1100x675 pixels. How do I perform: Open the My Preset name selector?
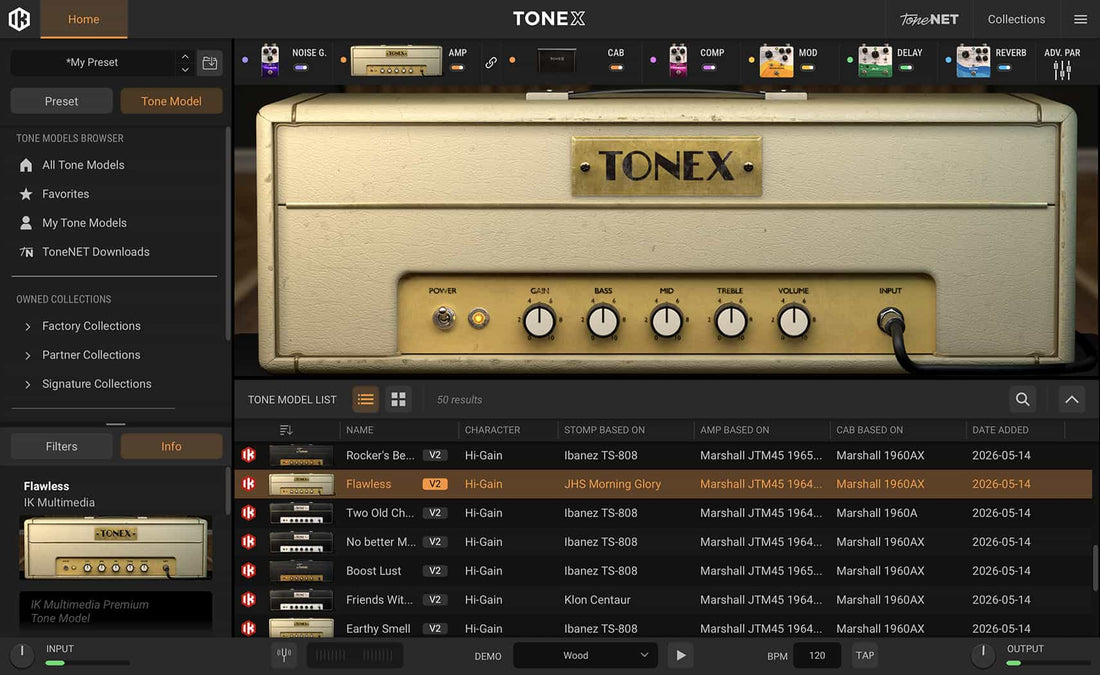(x=92, y=62)
